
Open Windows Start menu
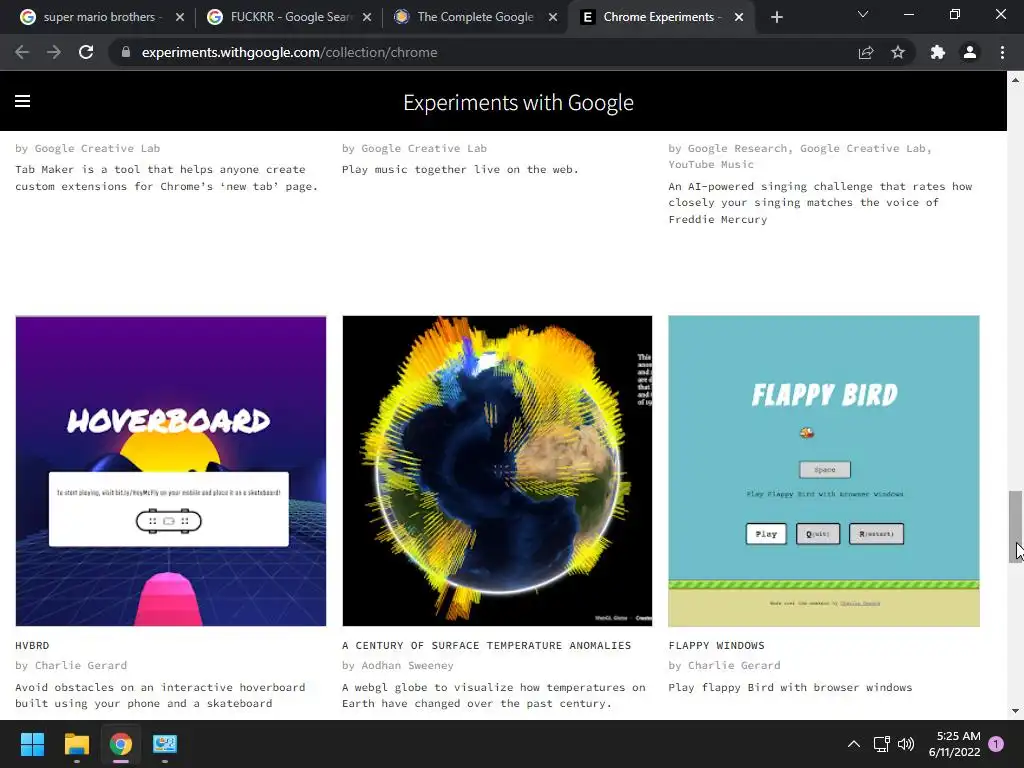click(32, 744)
